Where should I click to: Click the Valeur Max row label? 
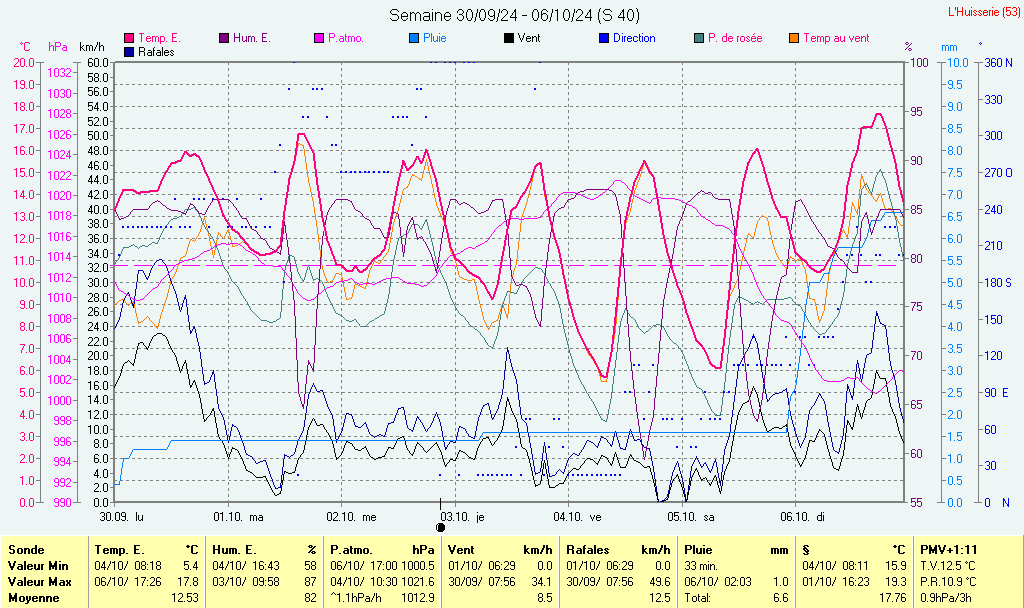click(39, 581)
